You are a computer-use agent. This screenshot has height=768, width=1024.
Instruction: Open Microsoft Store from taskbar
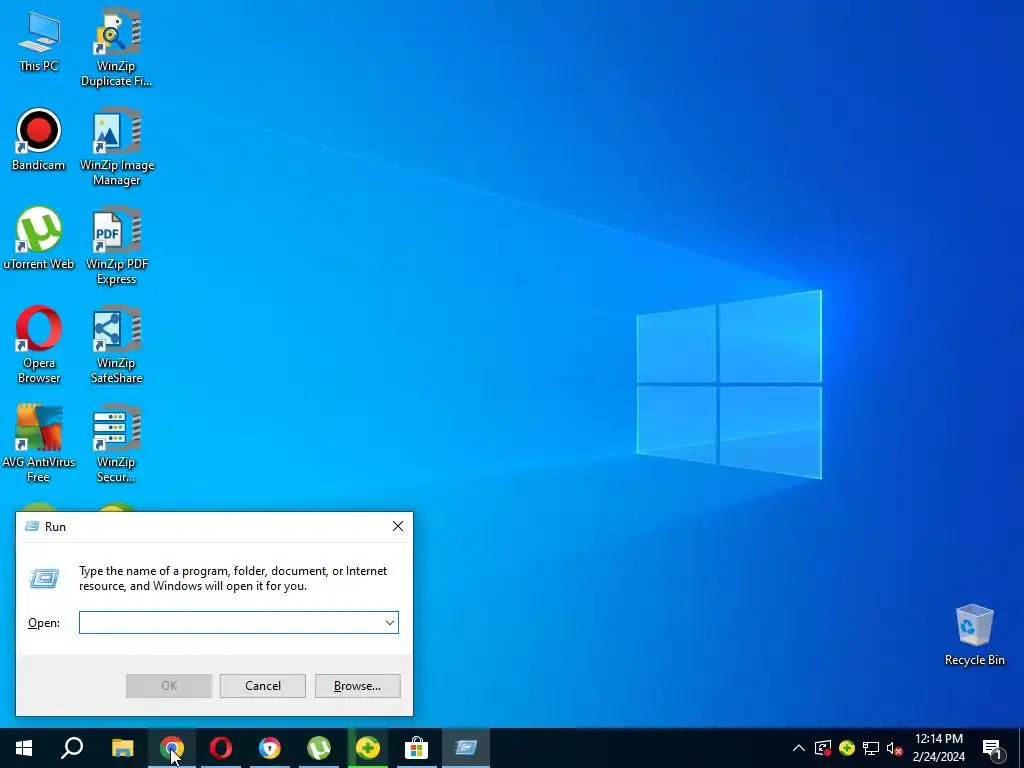417,748
